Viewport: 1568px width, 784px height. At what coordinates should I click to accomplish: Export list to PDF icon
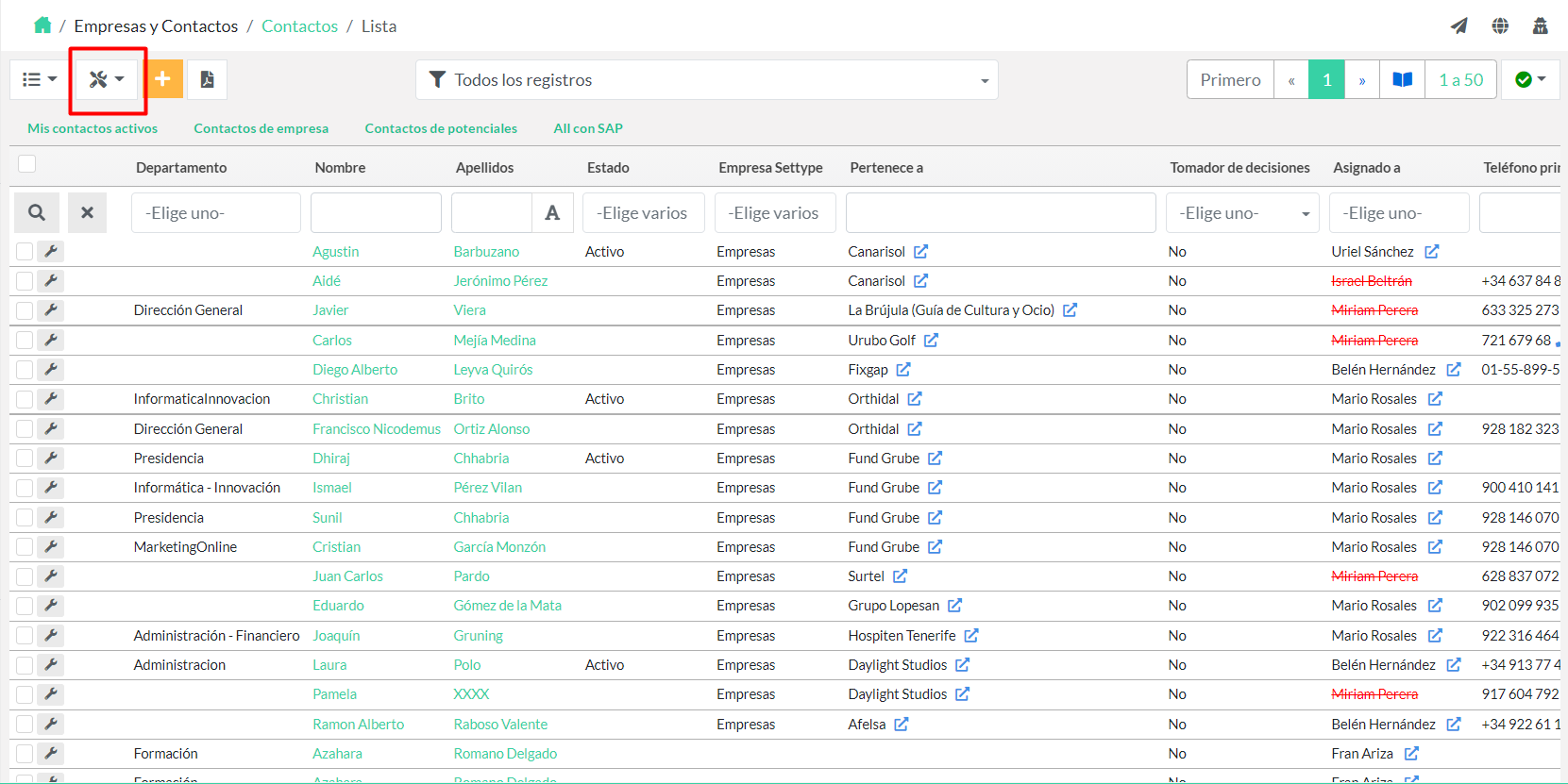tap(207, 79)
